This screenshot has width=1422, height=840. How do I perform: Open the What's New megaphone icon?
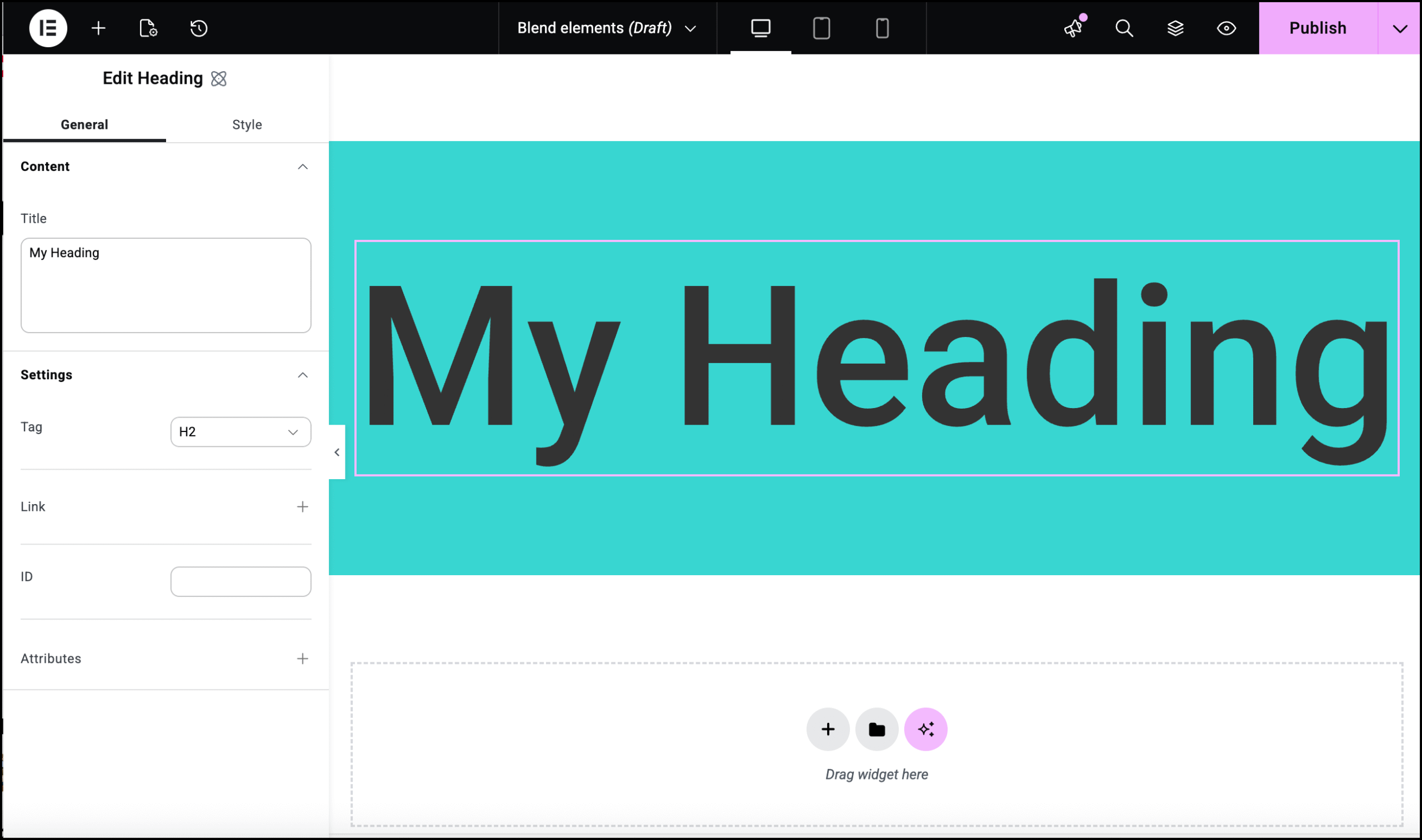click(1073, 28)
